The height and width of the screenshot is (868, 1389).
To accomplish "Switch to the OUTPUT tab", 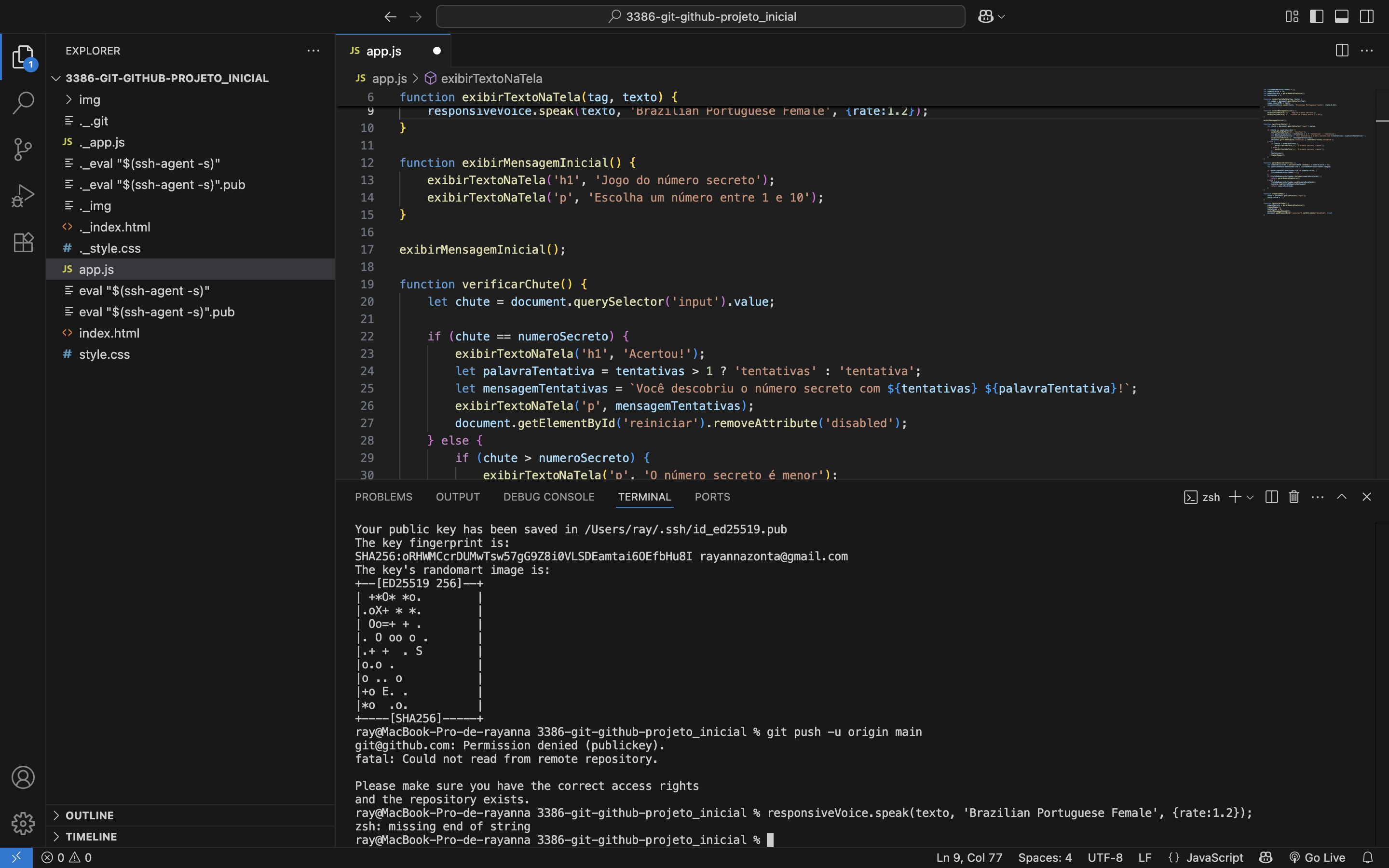I will click(x=457, y=497).
